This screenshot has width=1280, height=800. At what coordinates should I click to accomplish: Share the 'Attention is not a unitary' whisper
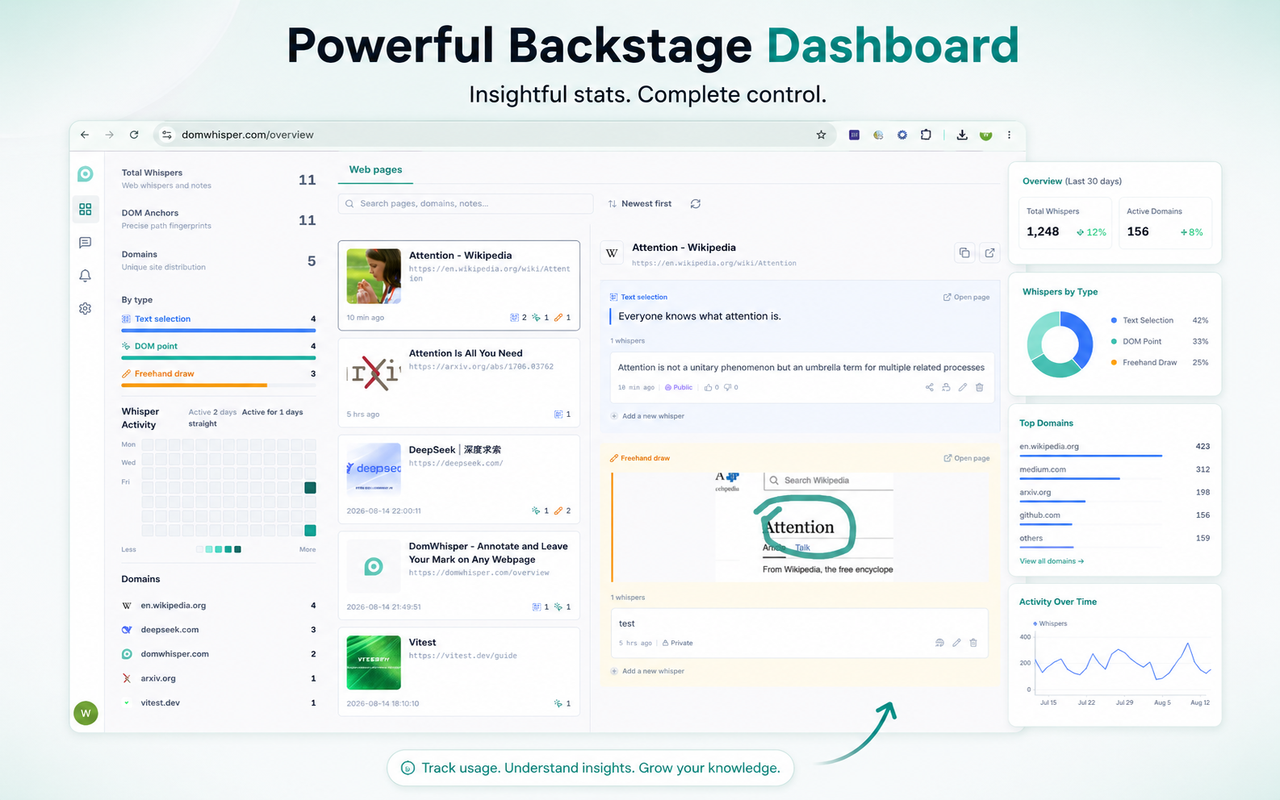(x=929, y=387)
